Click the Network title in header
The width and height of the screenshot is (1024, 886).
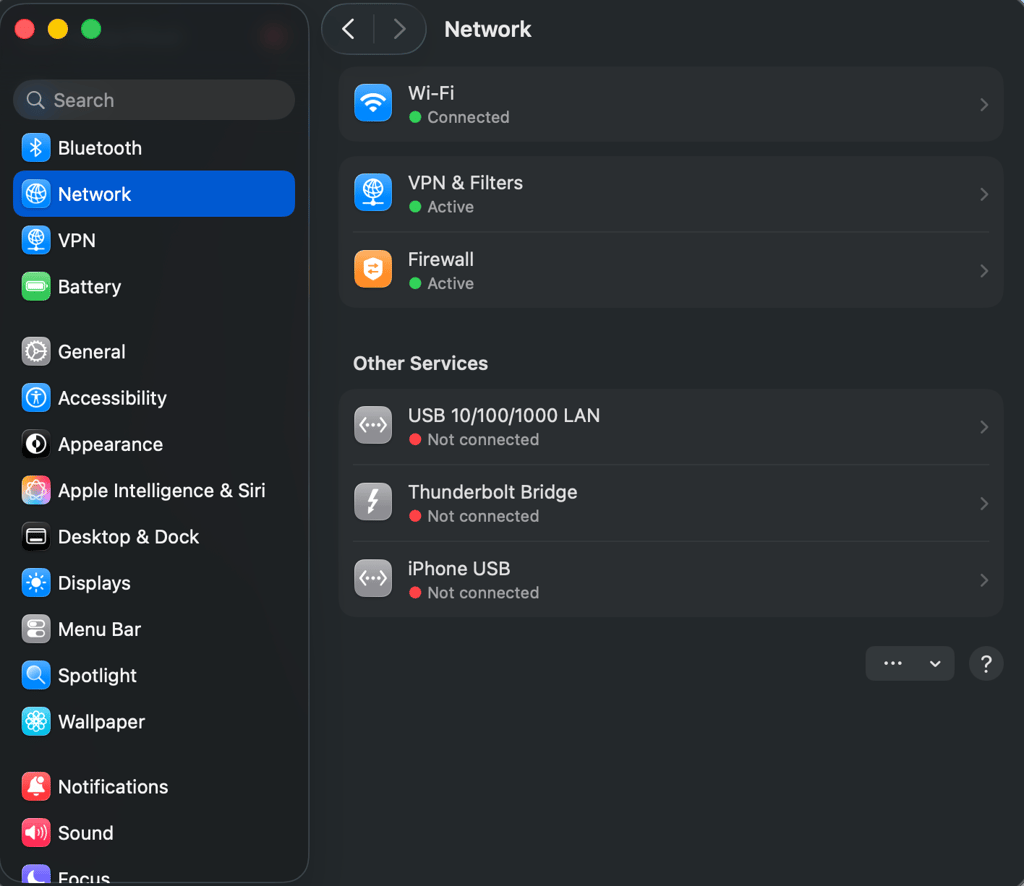(488, 29)
